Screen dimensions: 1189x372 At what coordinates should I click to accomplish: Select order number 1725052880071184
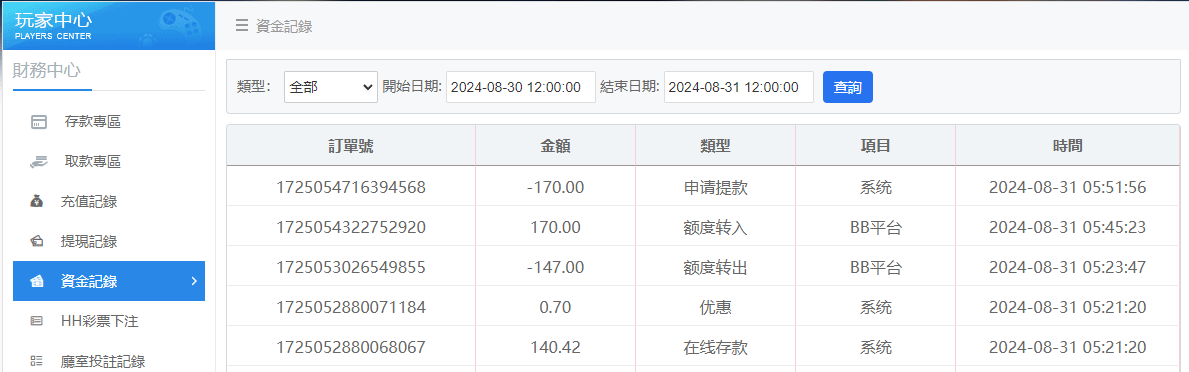pyautogui.click(x=351, y=308)
